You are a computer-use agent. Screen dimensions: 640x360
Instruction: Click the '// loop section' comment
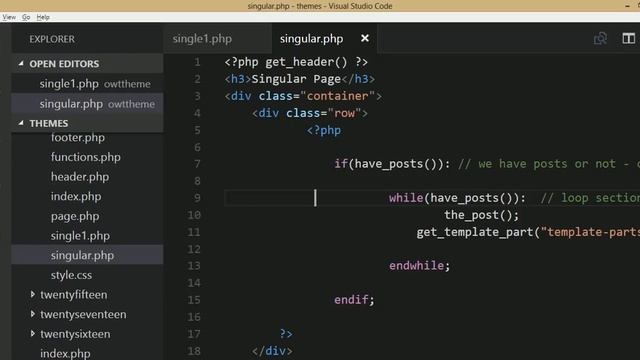590,198
